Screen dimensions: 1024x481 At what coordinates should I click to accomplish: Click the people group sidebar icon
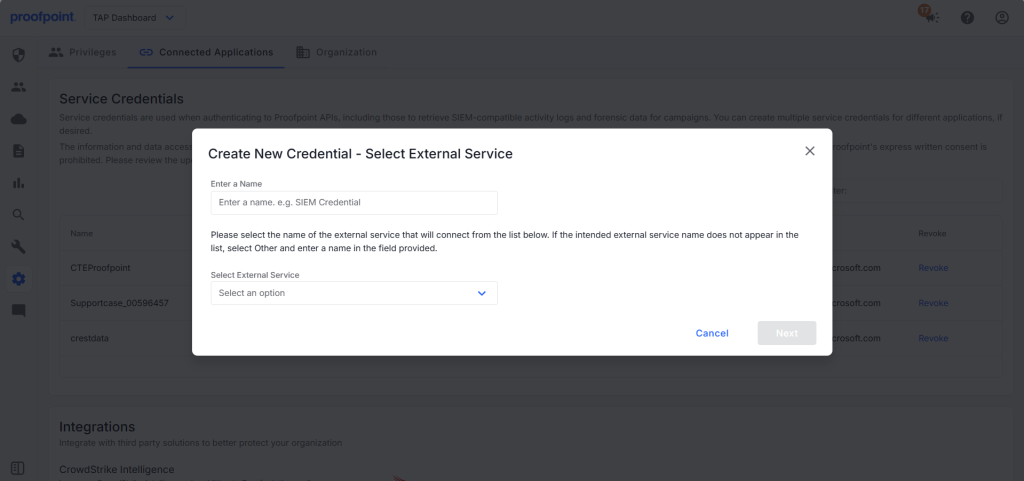click(x=18, y=87)
